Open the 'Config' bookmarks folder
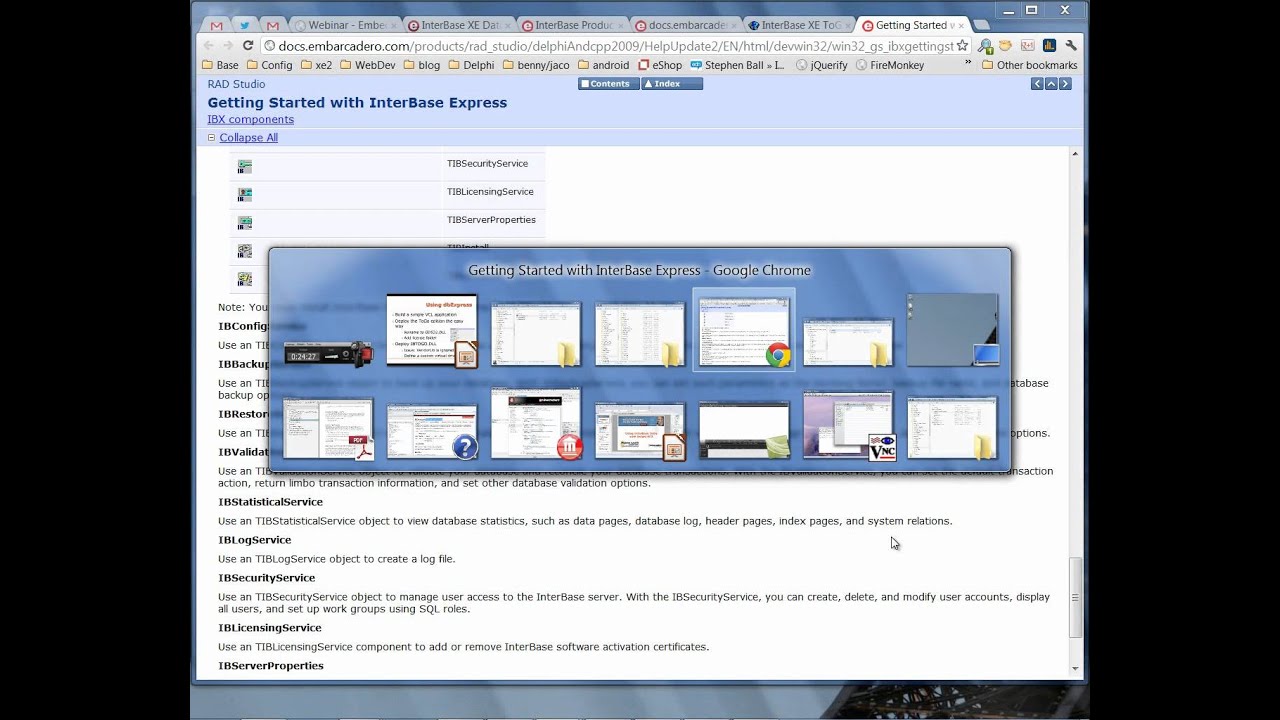Screen dimensions: 1280x720 [269, 65]
